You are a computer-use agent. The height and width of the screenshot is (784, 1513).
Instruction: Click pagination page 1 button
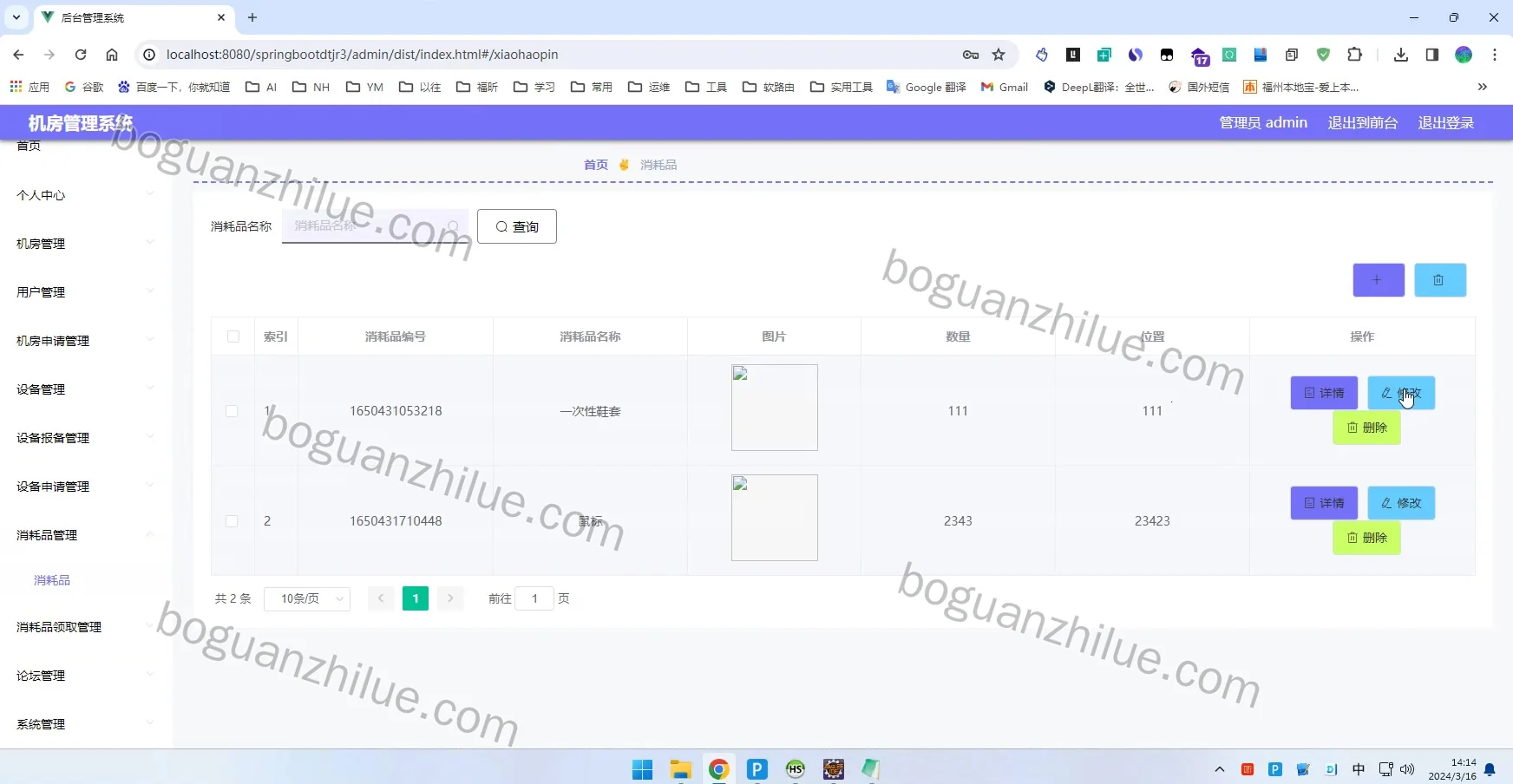[x=416, y=598]
